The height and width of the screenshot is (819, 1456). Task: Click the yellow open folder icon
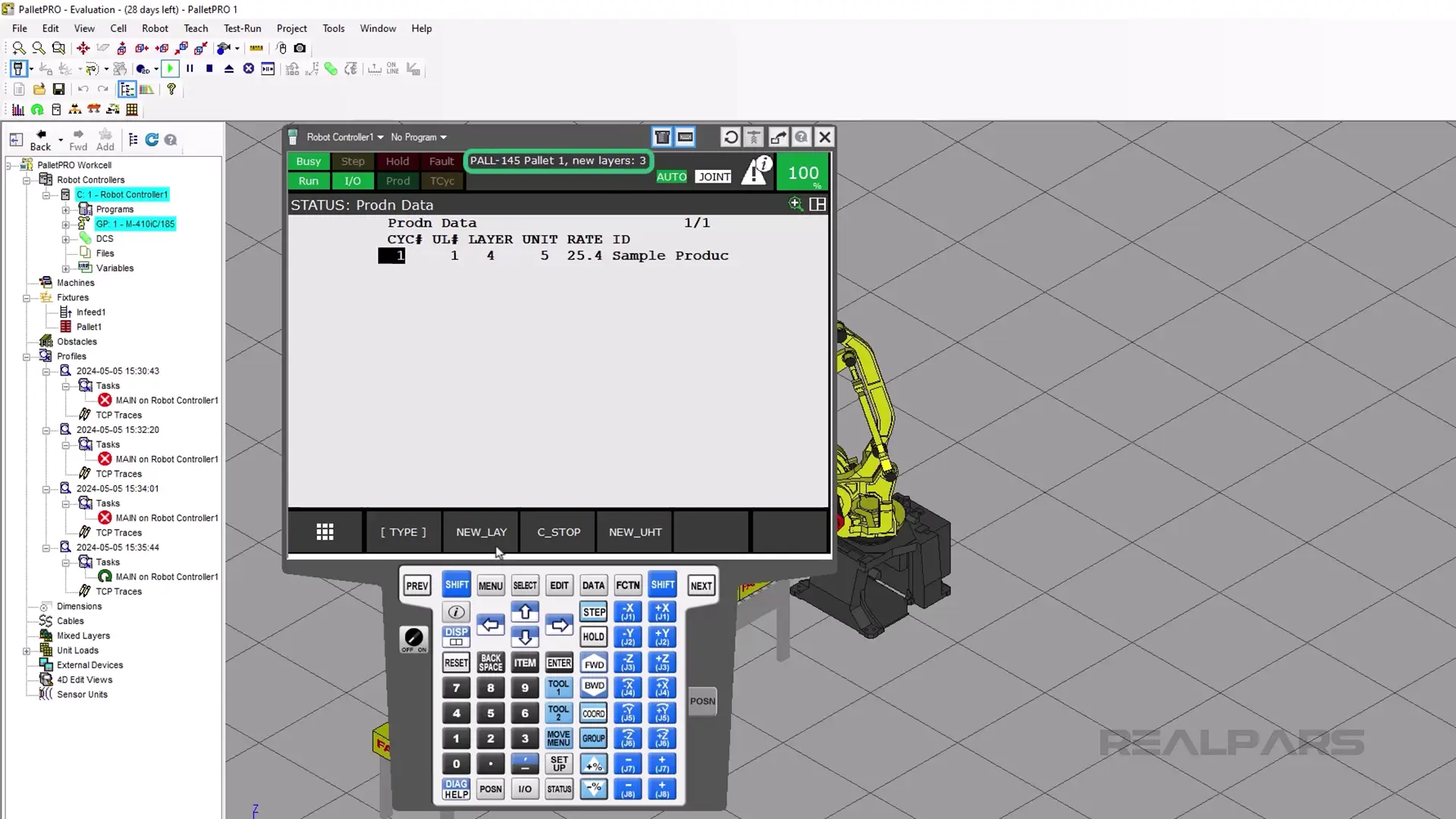39,89
